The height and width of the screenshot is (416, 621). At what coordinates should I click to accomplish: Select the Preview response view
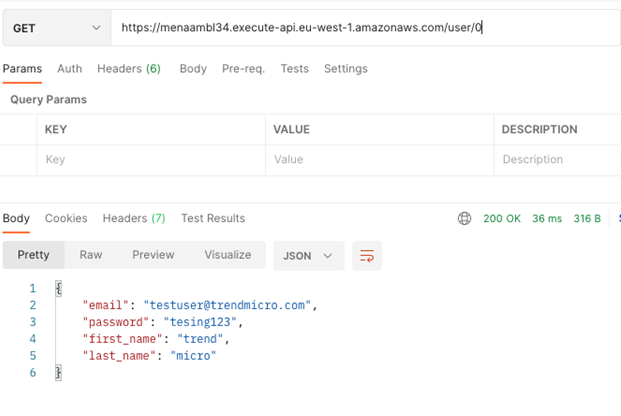(153, 255)
